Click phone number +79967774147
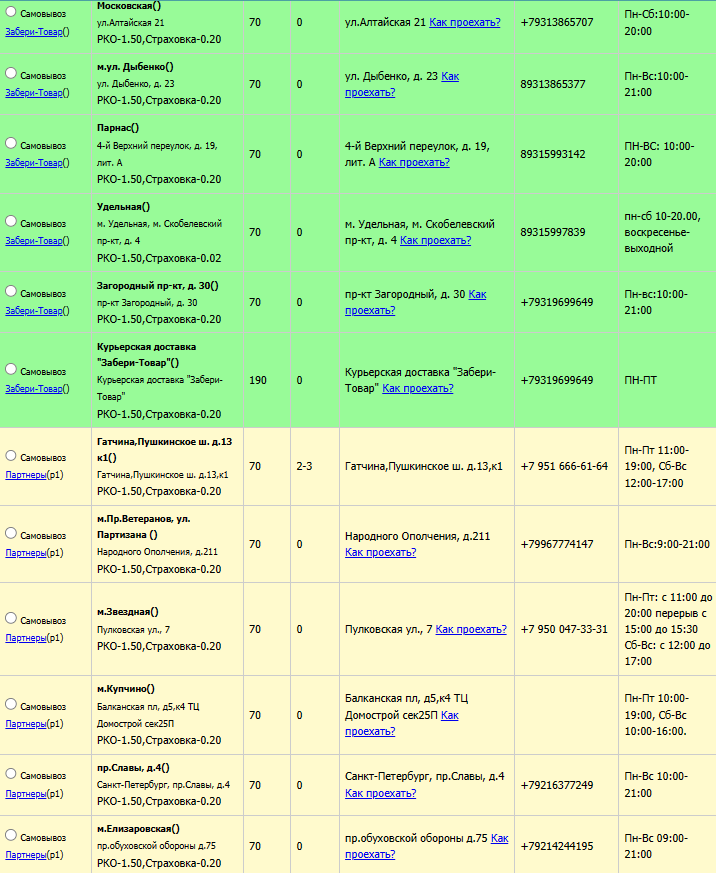 [x=557, y=544]
